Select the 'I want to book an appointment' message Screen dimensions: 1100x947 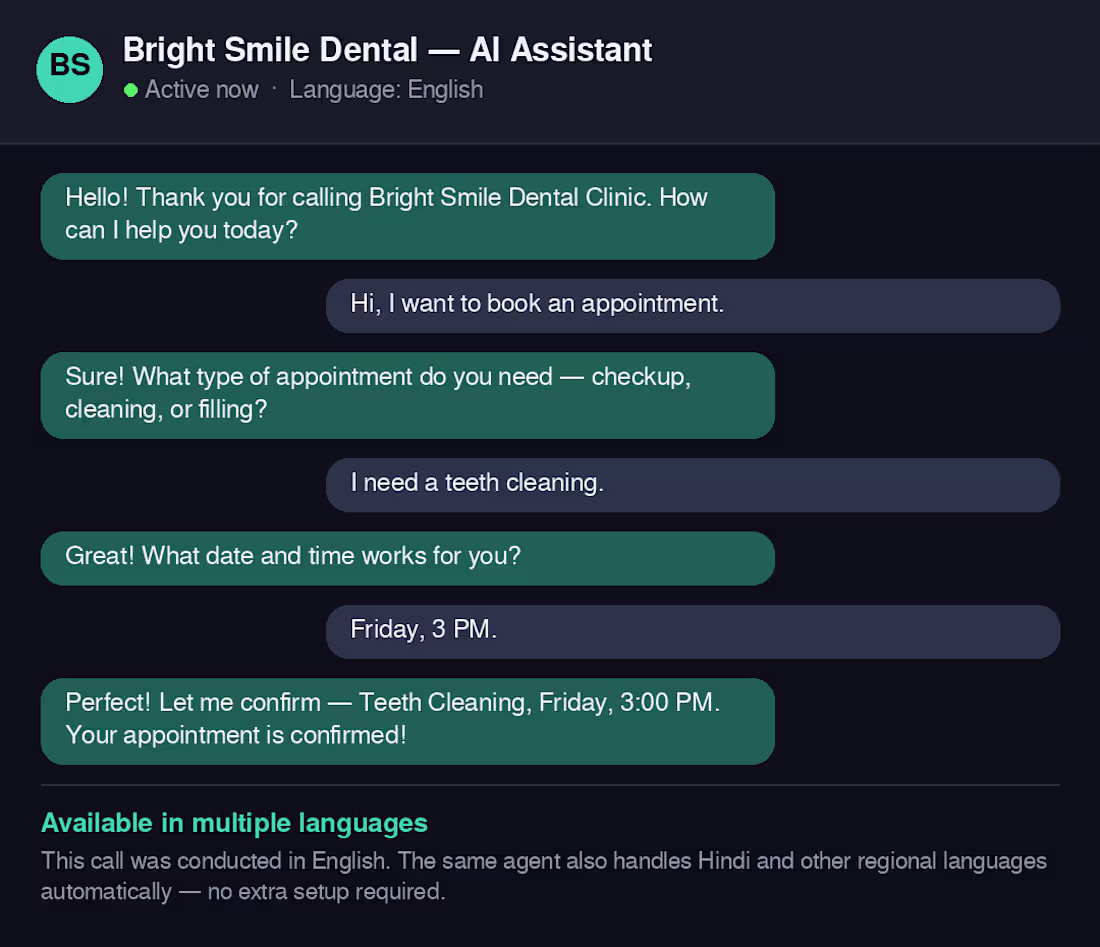pos(693,306)
